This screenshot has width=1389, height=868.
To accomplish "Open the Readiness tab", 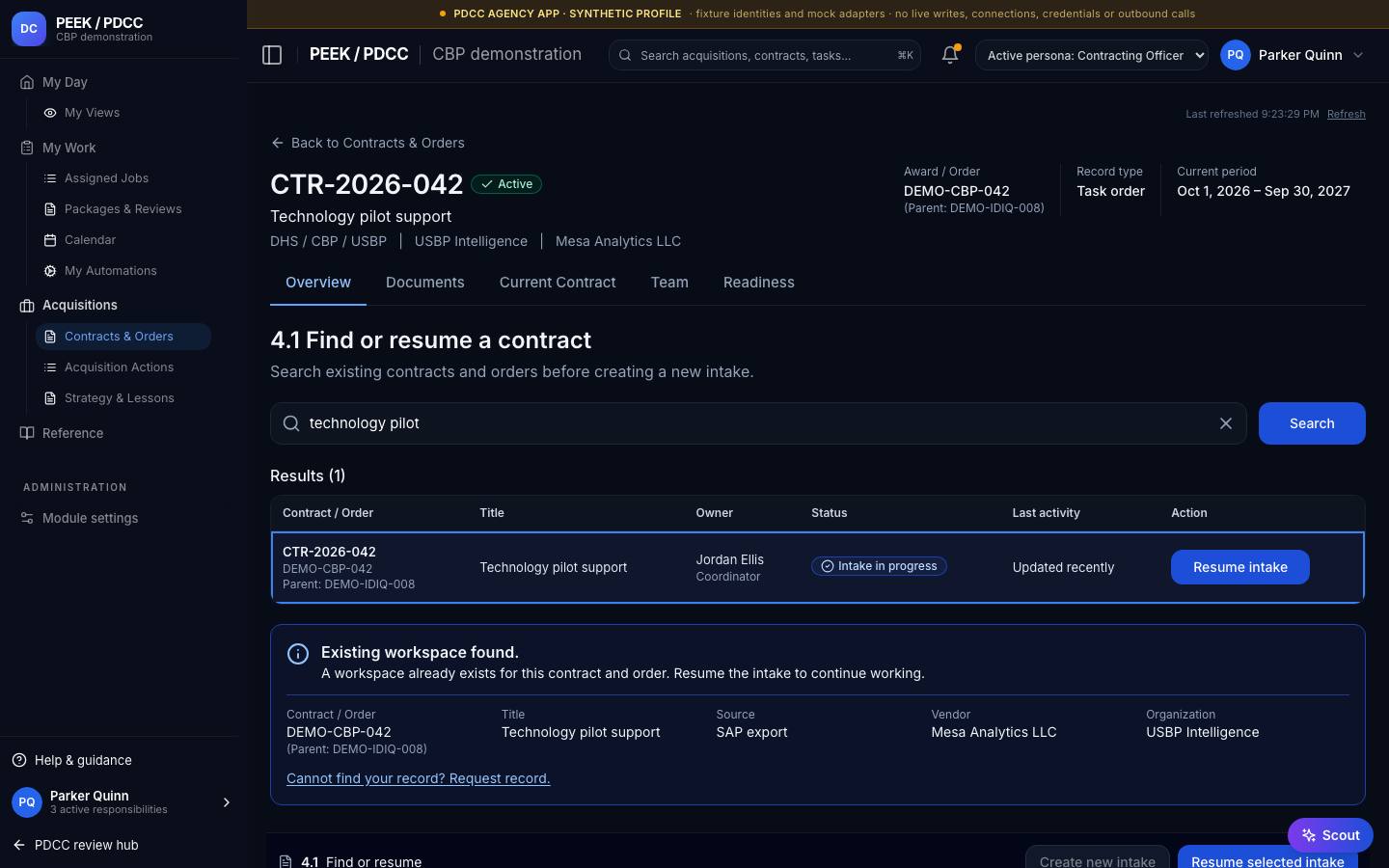I will (x=759, y=283).
